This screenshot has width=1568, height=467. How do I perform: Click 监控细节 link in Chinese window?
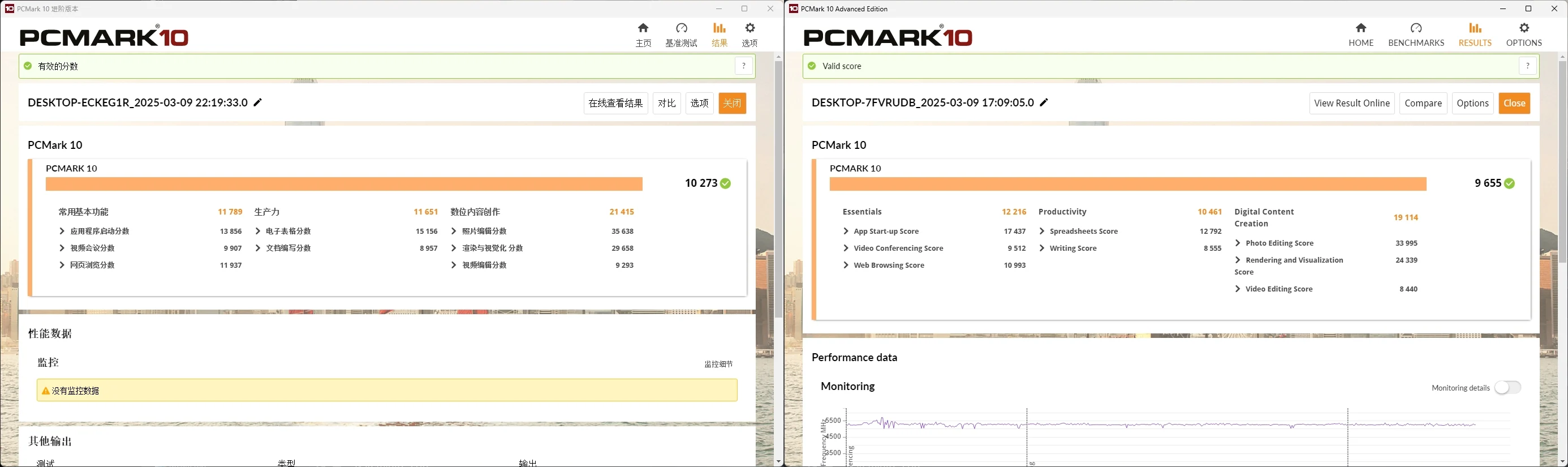pos(719,364)
